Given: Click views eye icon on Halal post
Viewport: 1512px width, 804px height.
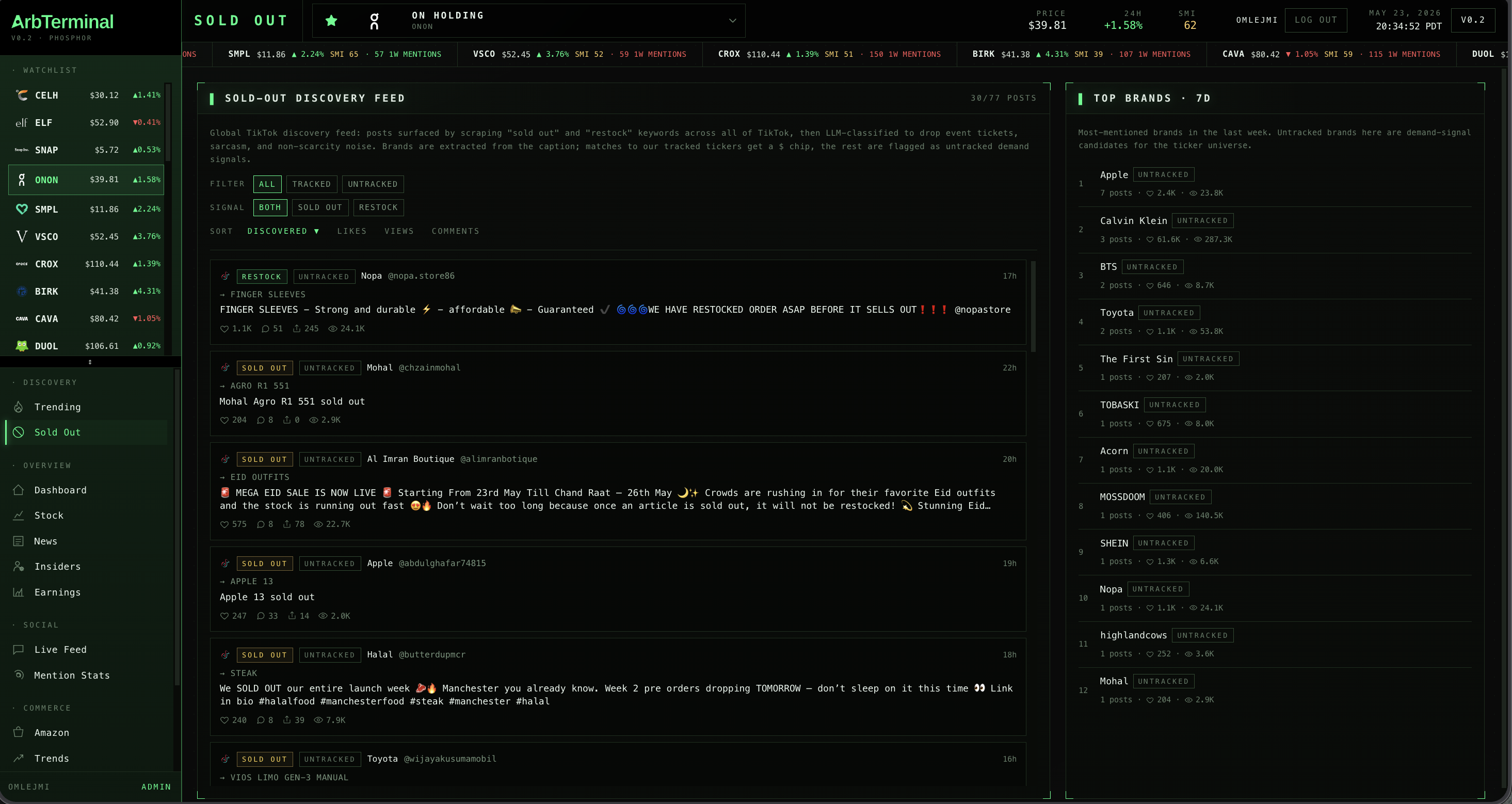Looking at the screenshot, I should (x=318, y=720).
